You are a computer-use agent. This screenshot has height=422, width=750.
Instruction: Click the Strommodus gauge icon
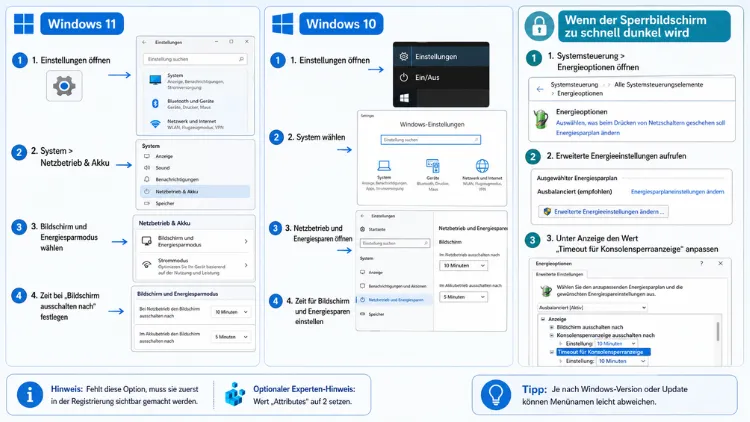click(147, 265)
